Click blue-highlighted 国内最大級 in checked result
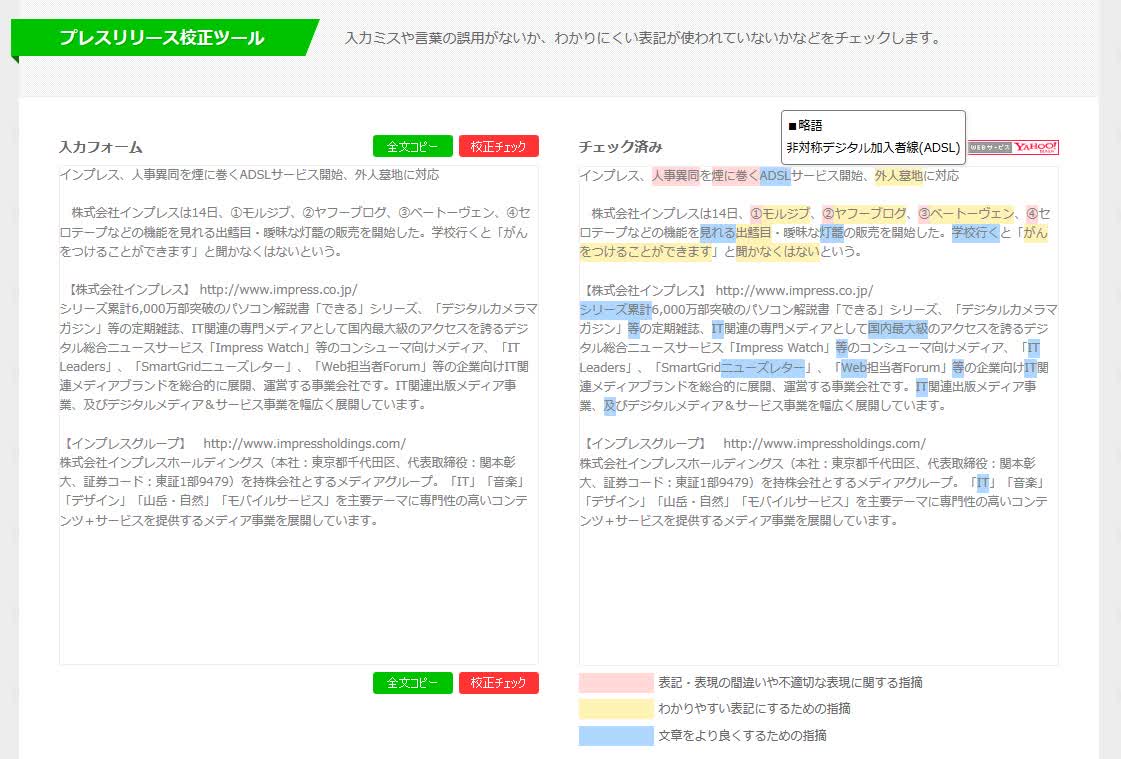Image resolution: width=1121 pixels, height=759 pixels. (x=898, y=329)
